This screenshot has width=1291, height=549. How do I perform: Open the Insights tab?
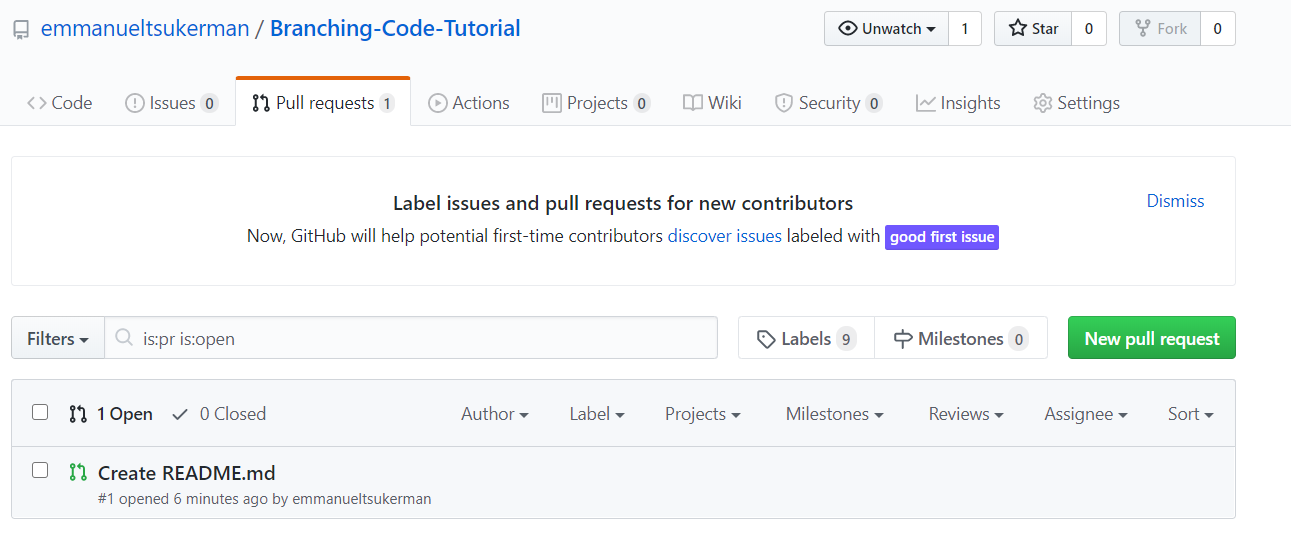tap(958, 102)
